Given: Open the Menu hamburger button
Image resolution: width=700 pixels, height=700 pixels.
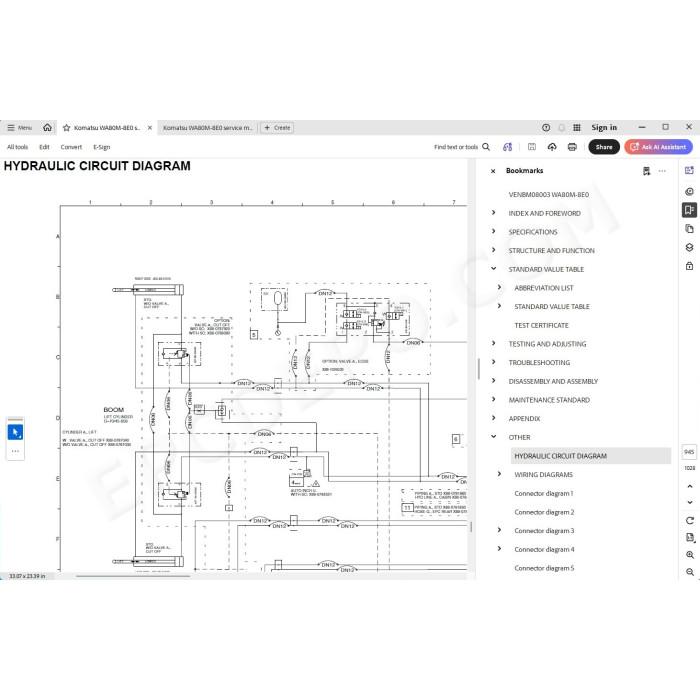Looking at the screenshot, I should [x=20, y=128].
